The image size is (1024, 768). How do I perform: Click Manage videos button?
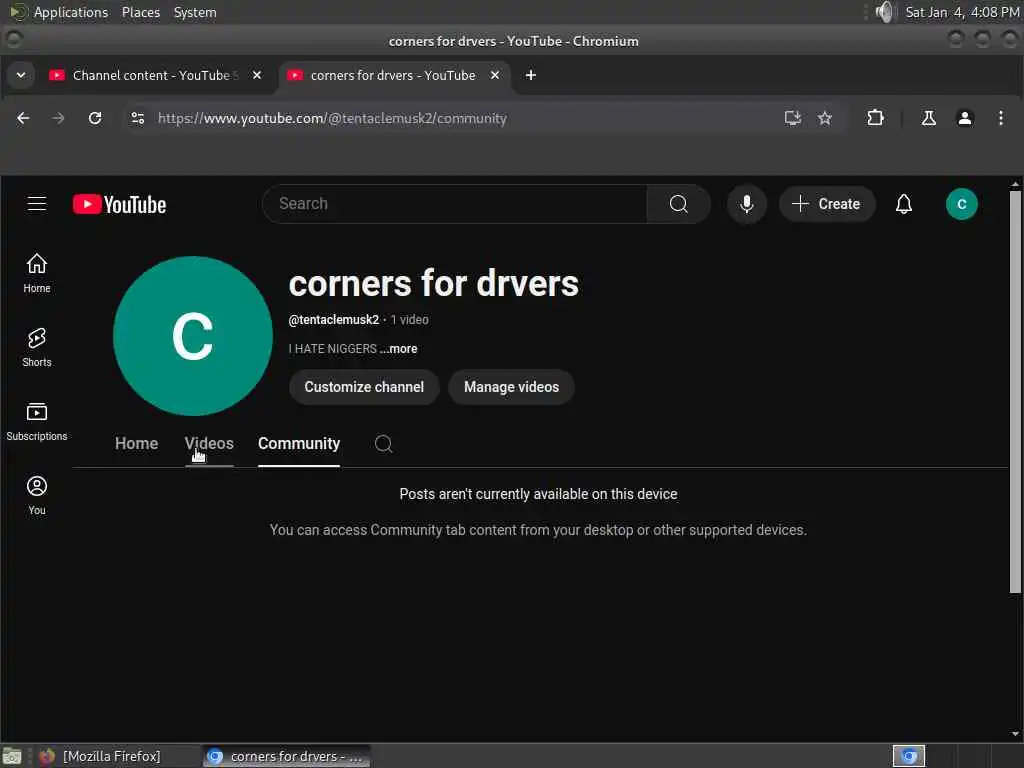click(x=511, y=387)
